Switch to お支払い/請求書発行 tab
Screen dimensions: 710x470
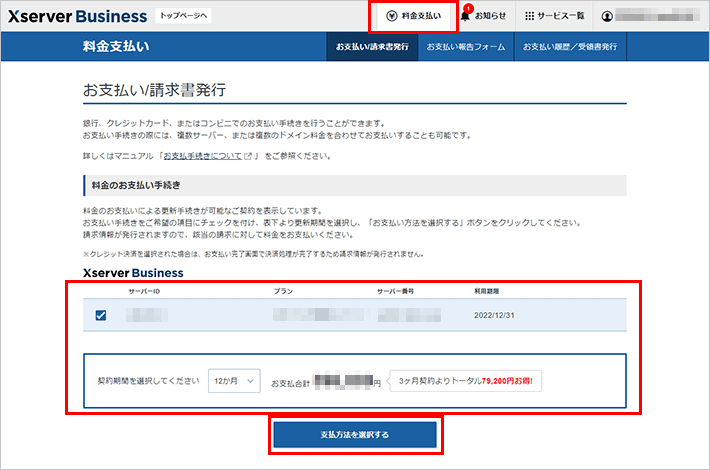372,47
